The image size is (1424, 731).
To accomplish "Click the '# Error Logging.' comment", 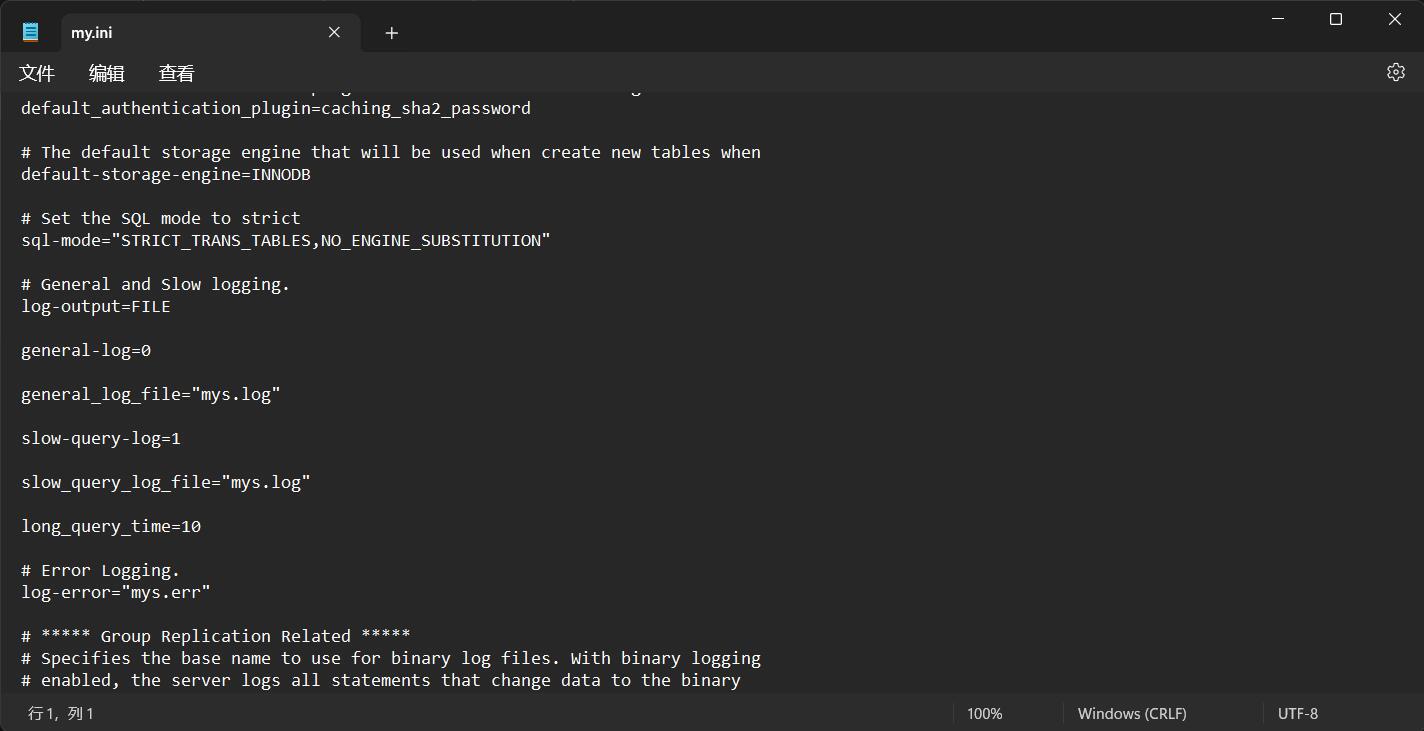I will click(101, 570).
